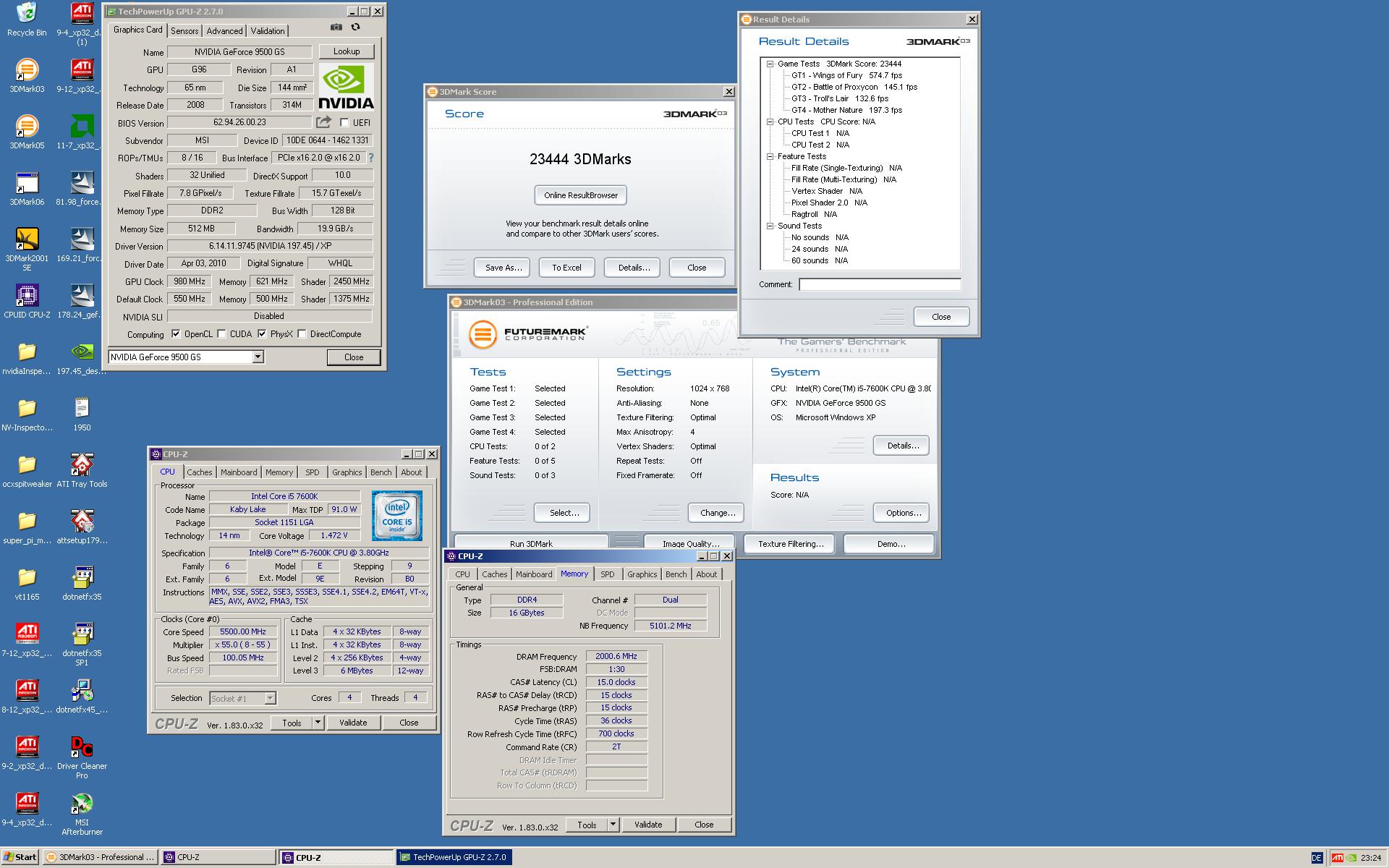
Task: Open Mainboard tab in CPU-Z CPU window
Action: [239, 472]
